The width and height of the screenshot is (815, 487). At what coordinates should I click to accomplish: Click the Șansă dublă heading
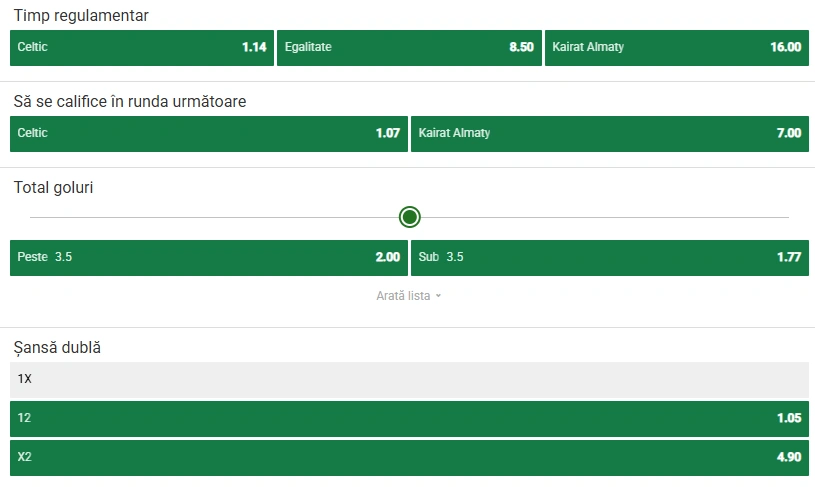57,347
